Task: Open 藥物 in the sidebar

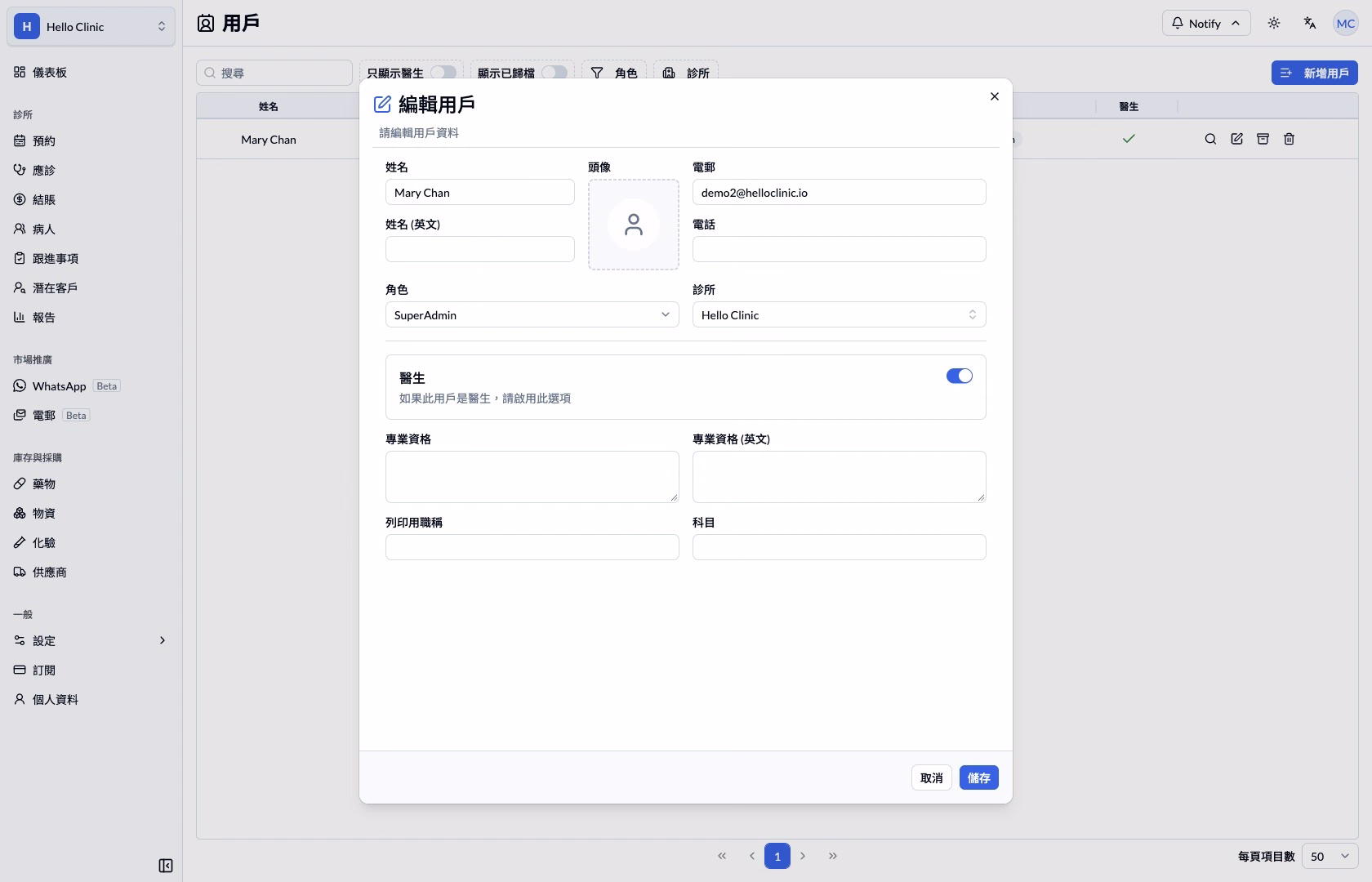Action: 91,483
